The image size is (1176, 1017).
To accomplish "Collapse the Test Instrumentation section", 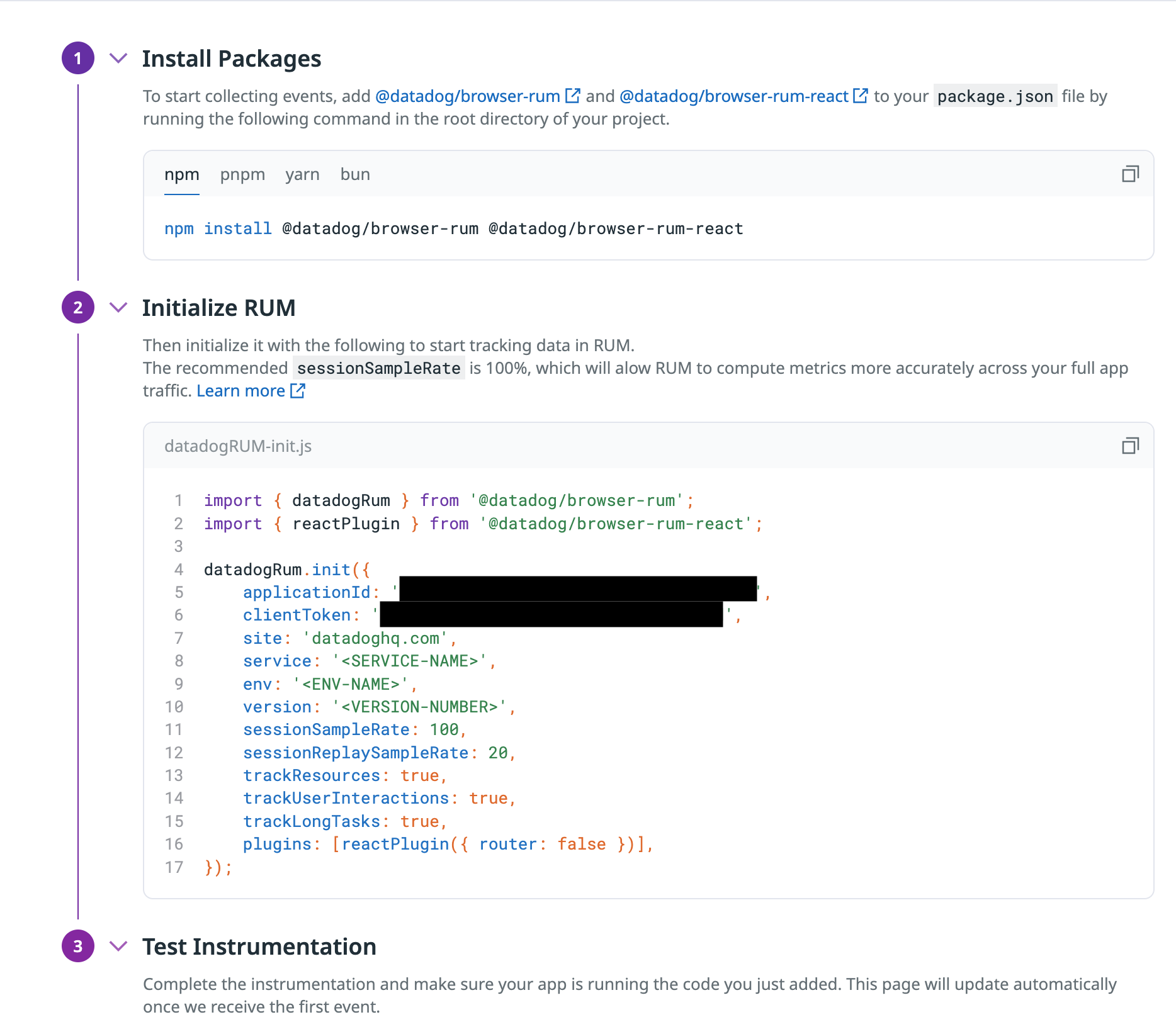I will pyautogui.click(x=118, y=947).
